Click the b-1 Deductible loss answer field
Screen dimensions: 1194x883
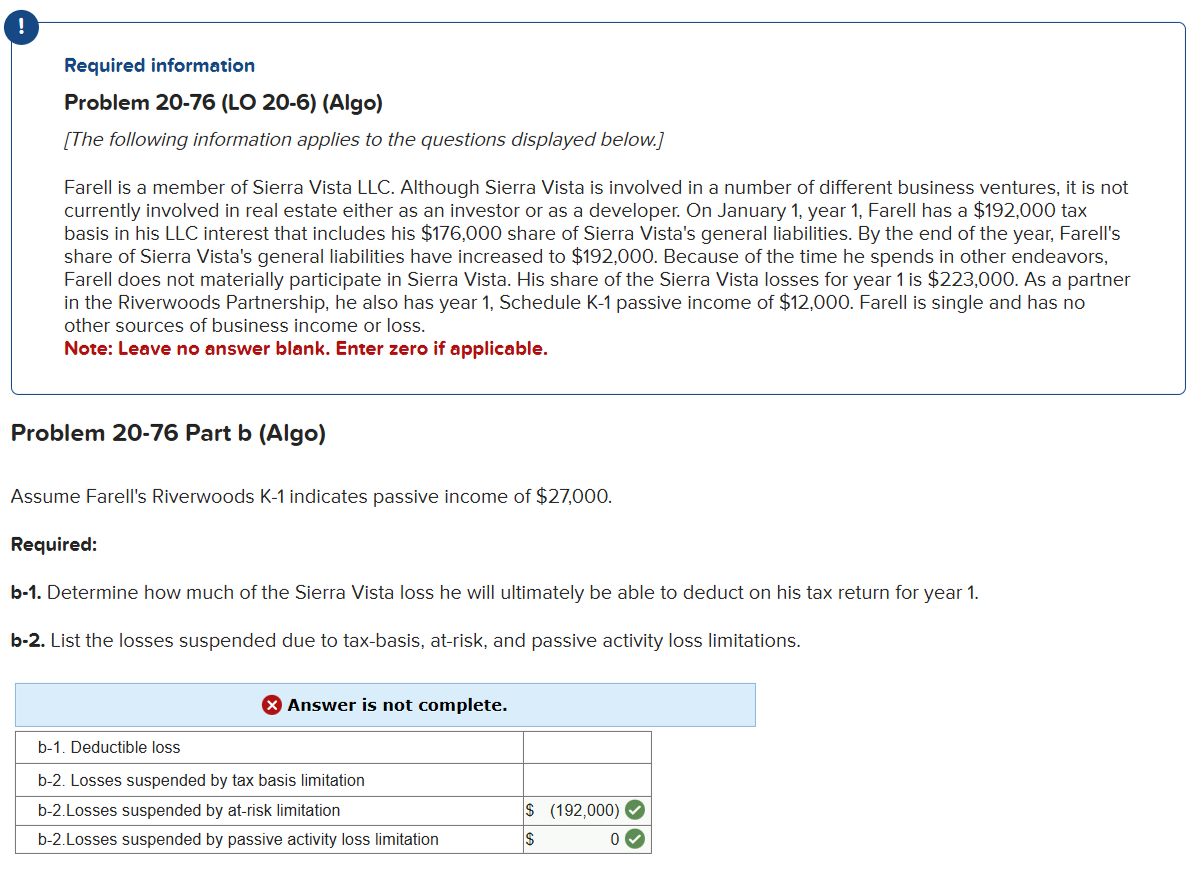tap(587, 748)
